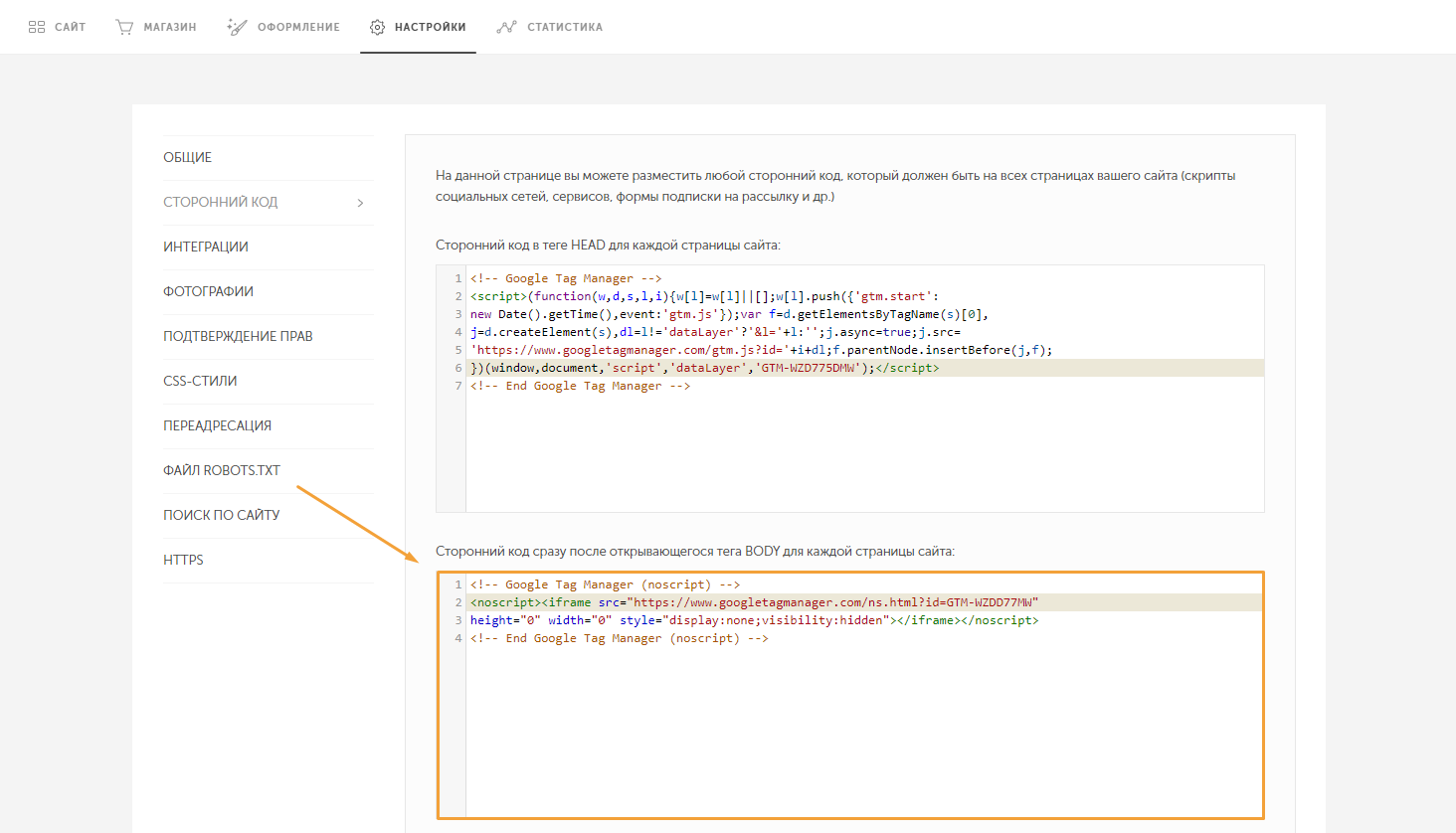Click the '<script>(function(w,d,s,l,i)' line
Screen dimensions: 1456x833
point(704,296)
